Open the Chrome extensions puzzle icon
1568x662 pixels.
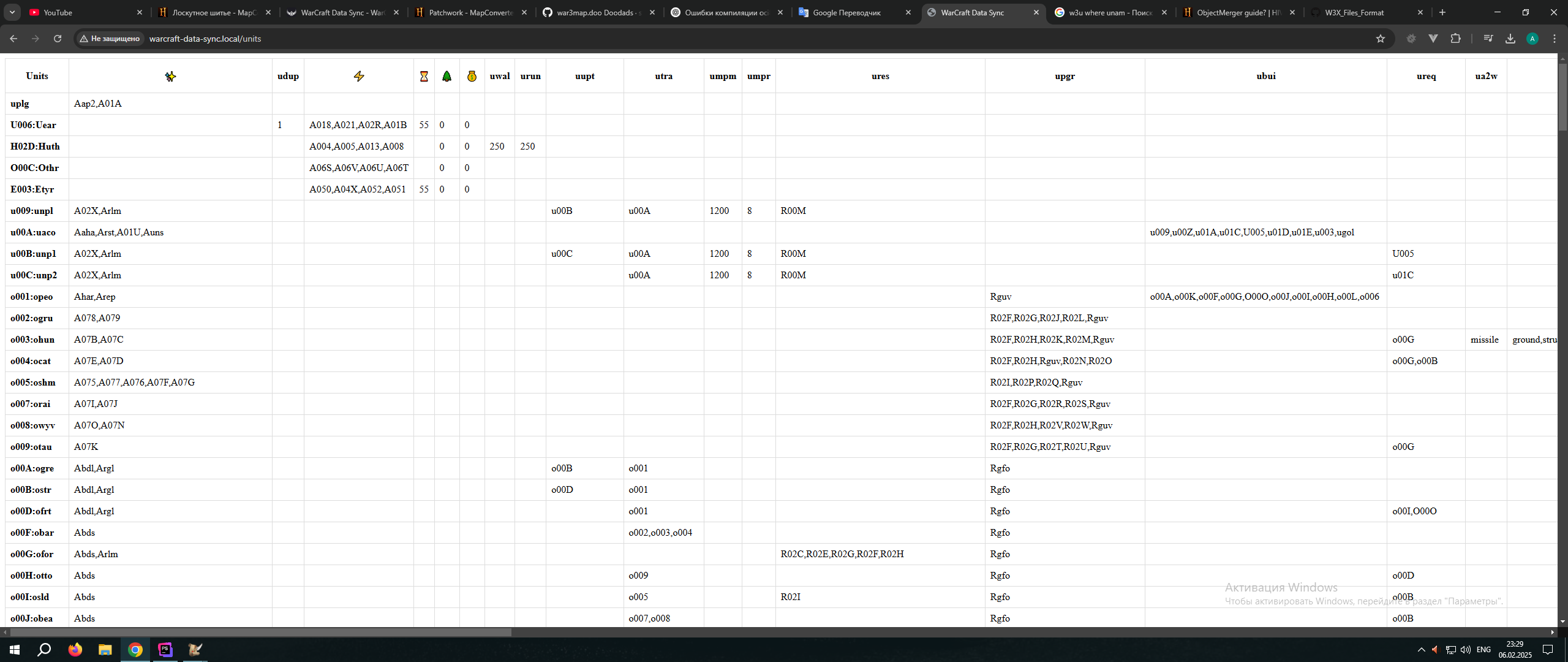pos(1456,39)
